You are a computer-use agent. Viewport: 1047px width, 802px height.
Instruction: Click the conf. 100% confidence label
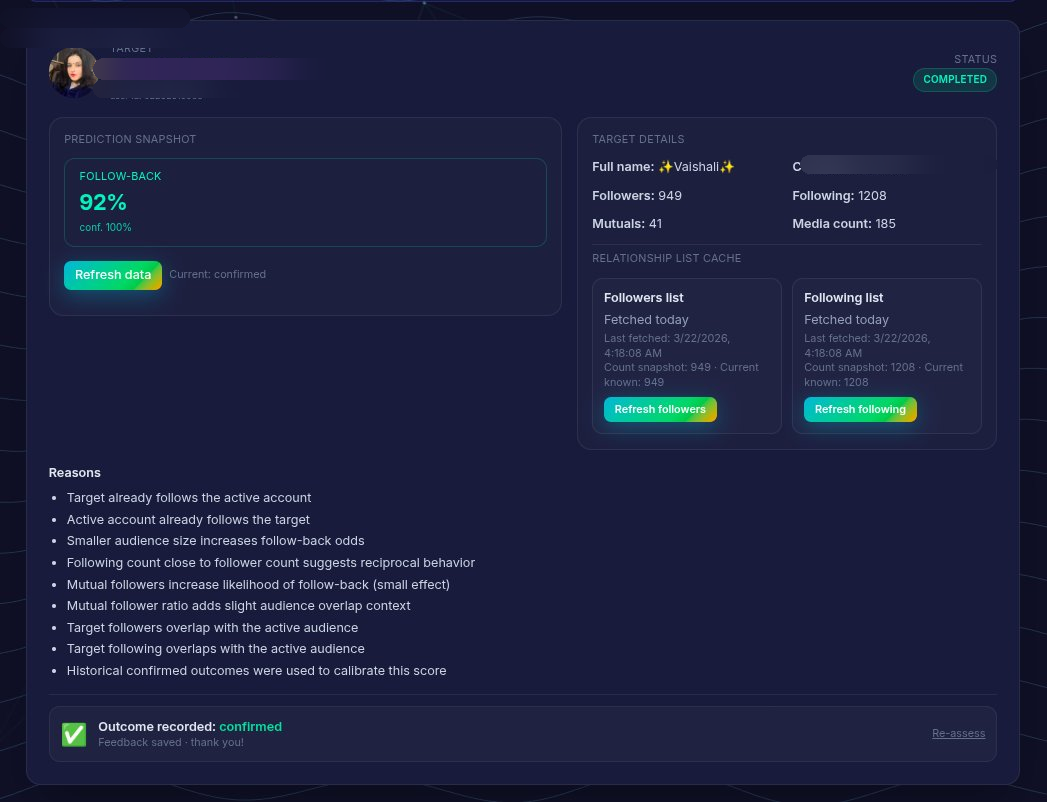[105, 227]
